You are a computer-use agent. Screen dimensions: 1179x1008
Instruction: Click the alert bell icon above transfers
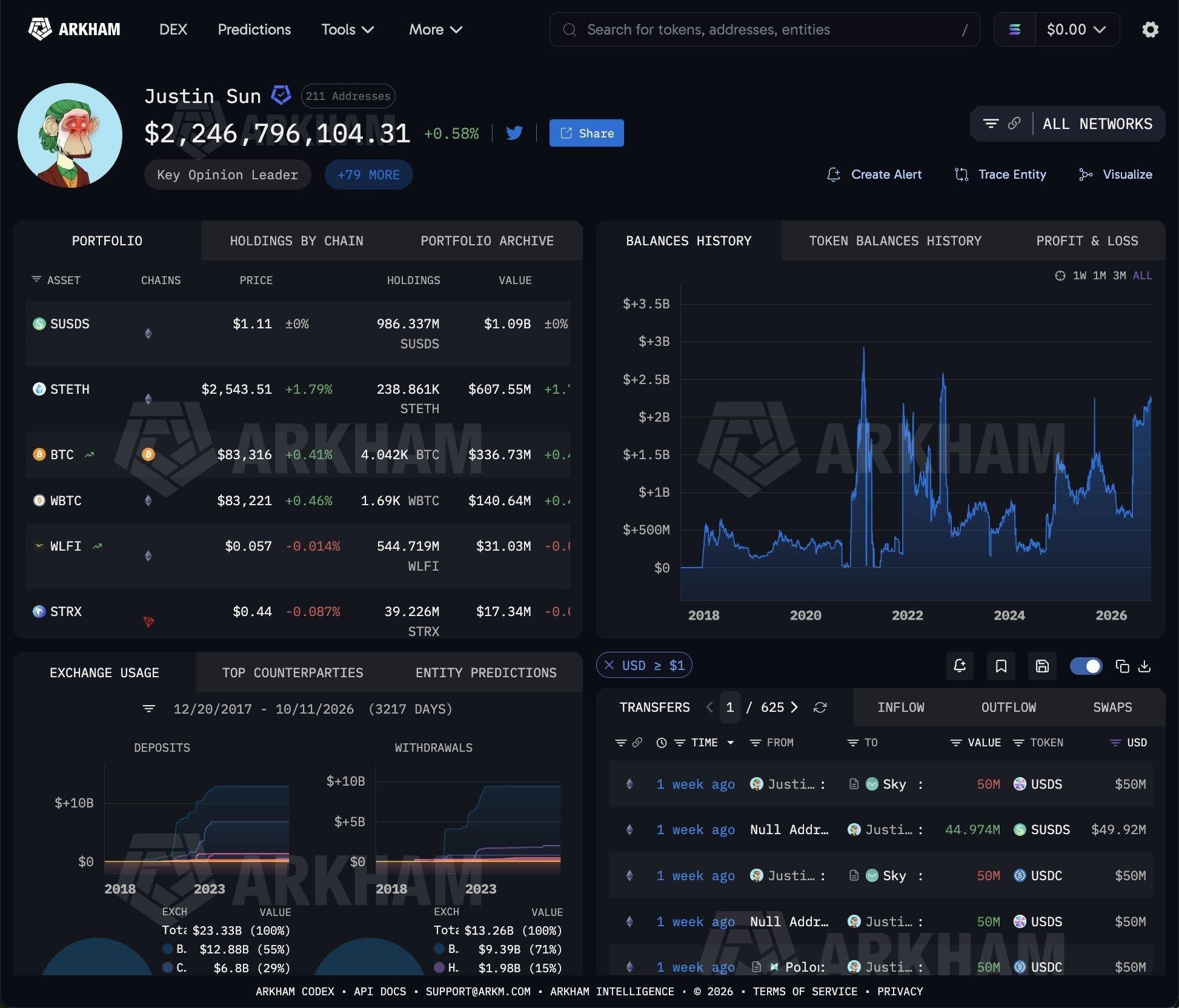[960, 666]
